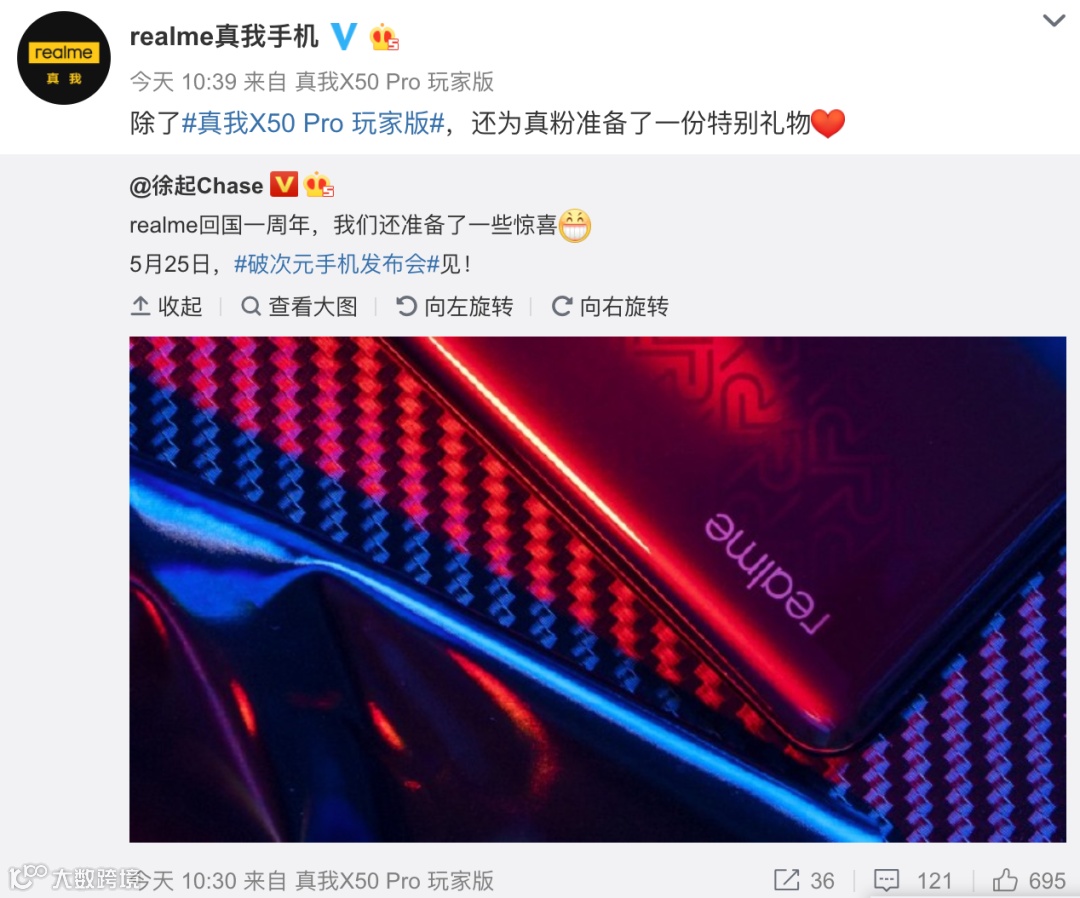Open the #破次元手机发布会# hashtag
Viewport: 1080px width, 898px height.
point(337,264)
